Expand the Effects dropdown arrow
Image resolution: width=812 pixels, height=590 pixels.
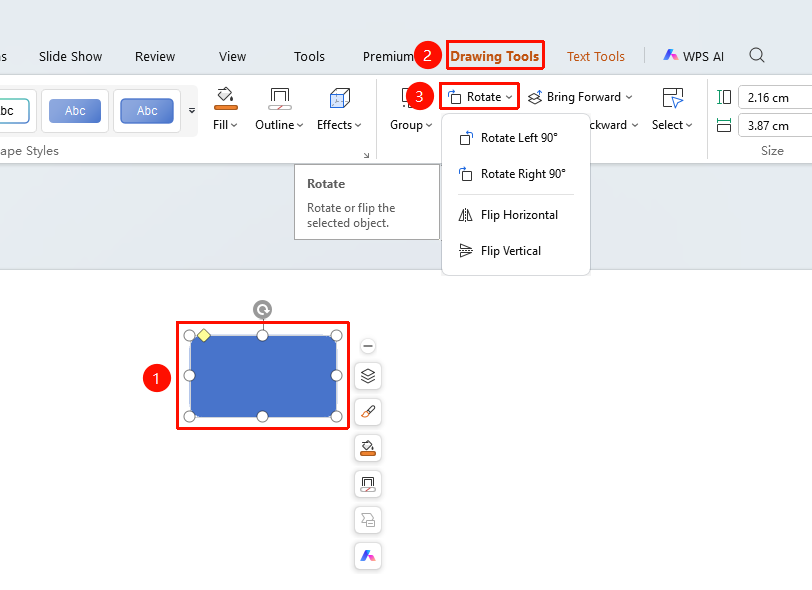click(358, 125)
